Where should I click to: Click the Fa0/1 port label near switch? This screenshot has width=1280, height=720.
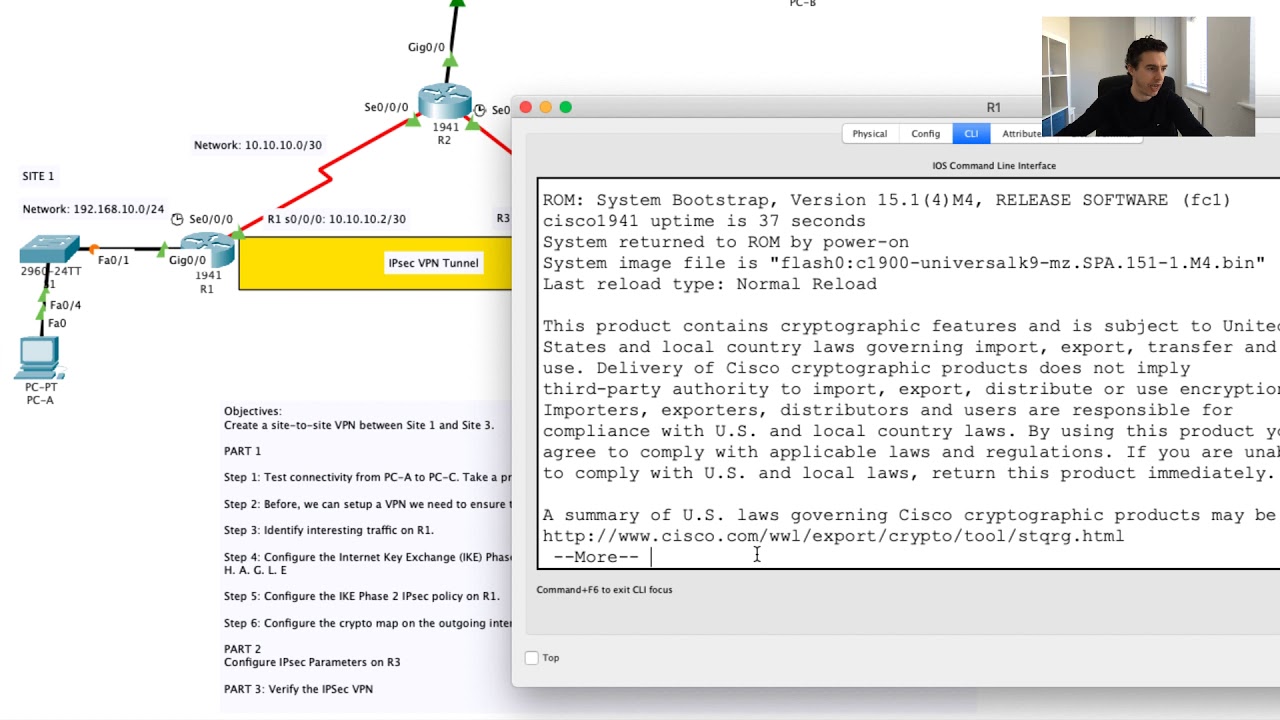point(113,260)
